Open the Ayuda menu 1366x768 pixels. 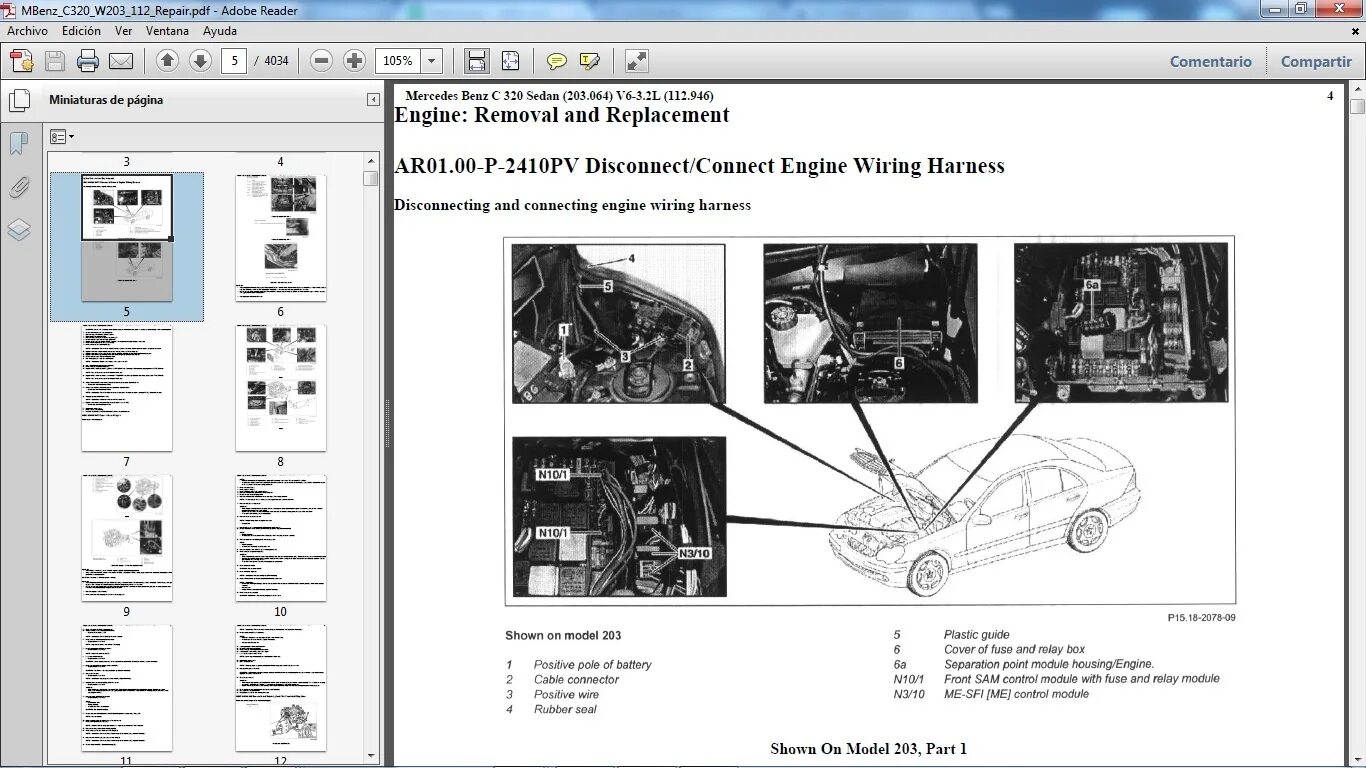pyautogui.click(x=220, y=31)
